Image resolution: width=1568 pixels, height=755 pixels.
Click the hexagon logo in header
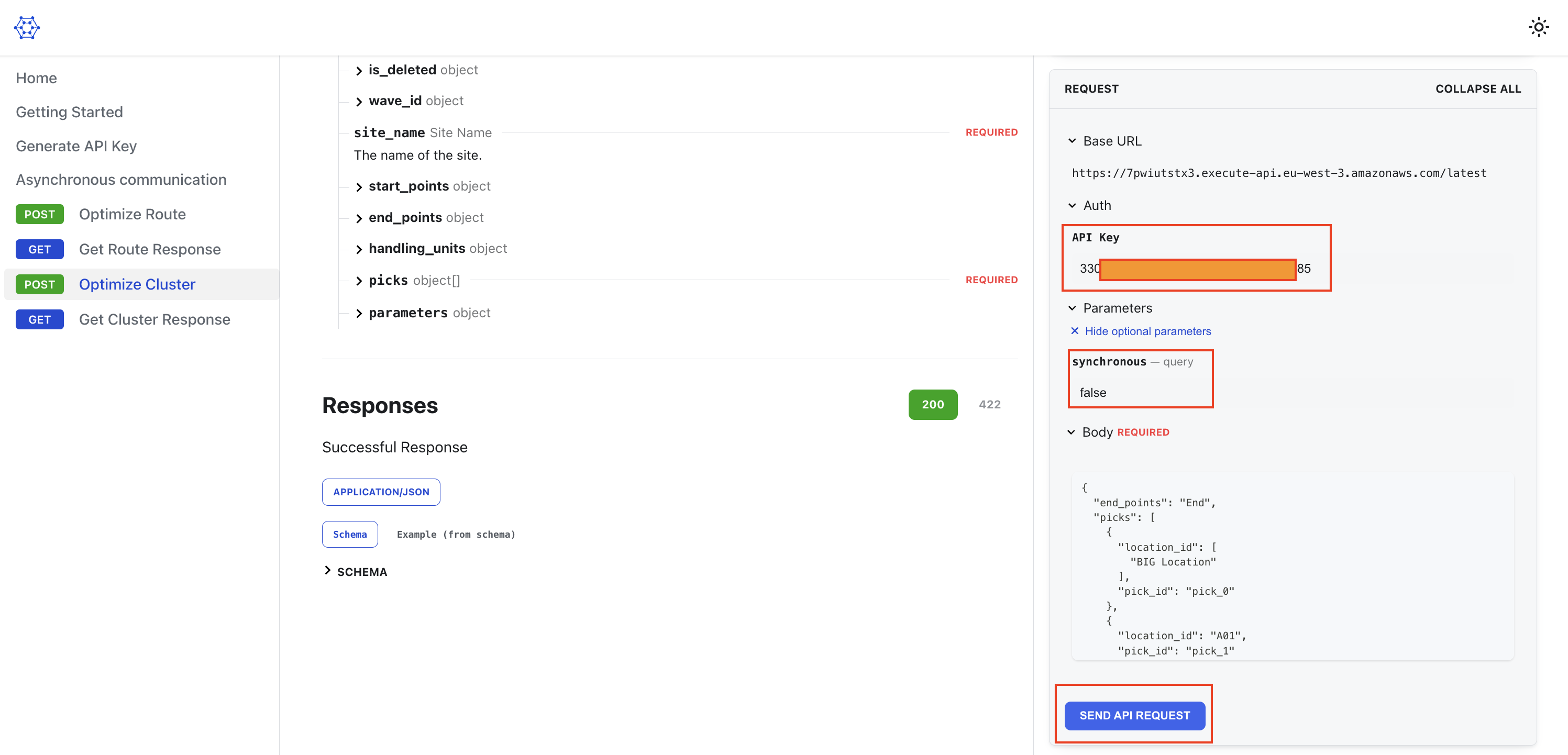[x=27, y=28]
